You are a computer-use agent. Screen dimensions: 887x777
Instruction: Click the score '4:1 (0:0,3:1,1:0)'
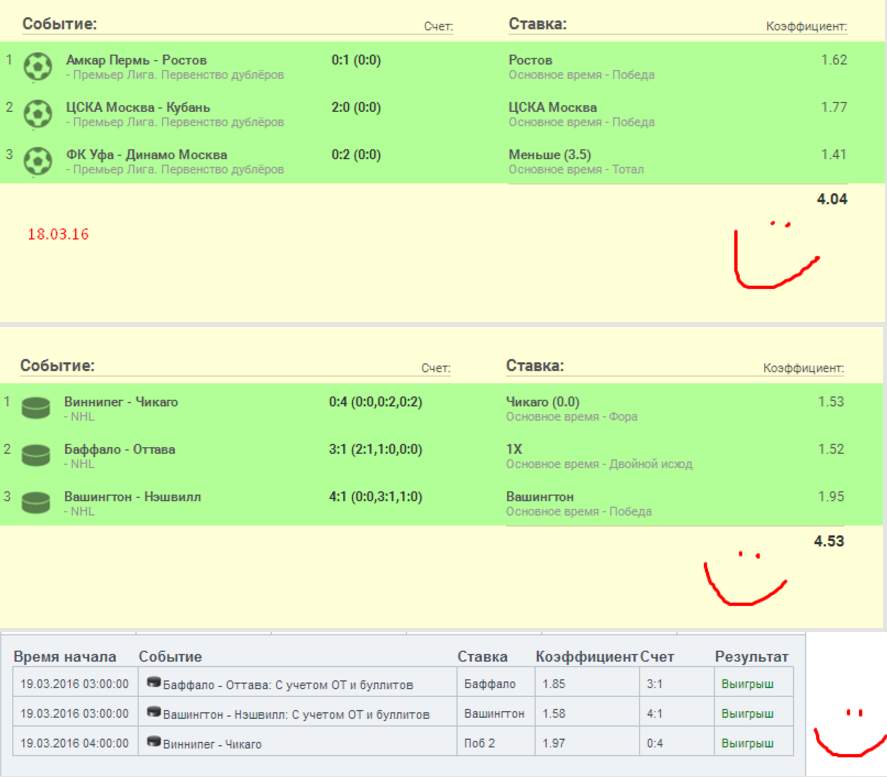(x=376, y=497)
